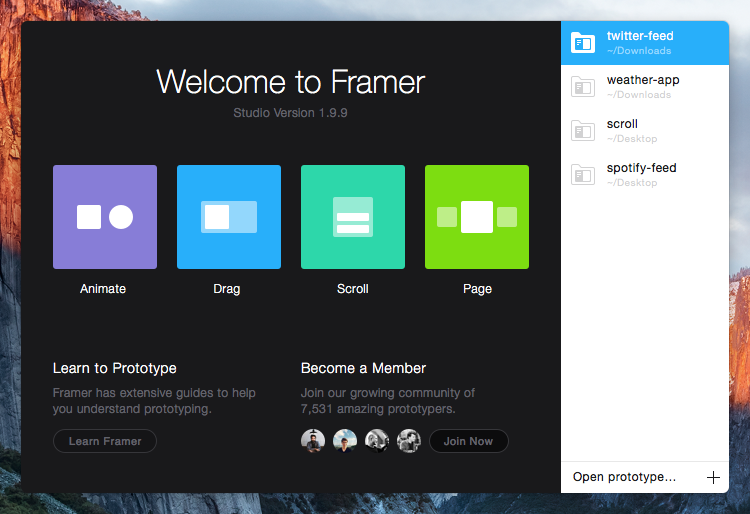Click the third member avatar
The image size is (750, 514).
[377, 441]
